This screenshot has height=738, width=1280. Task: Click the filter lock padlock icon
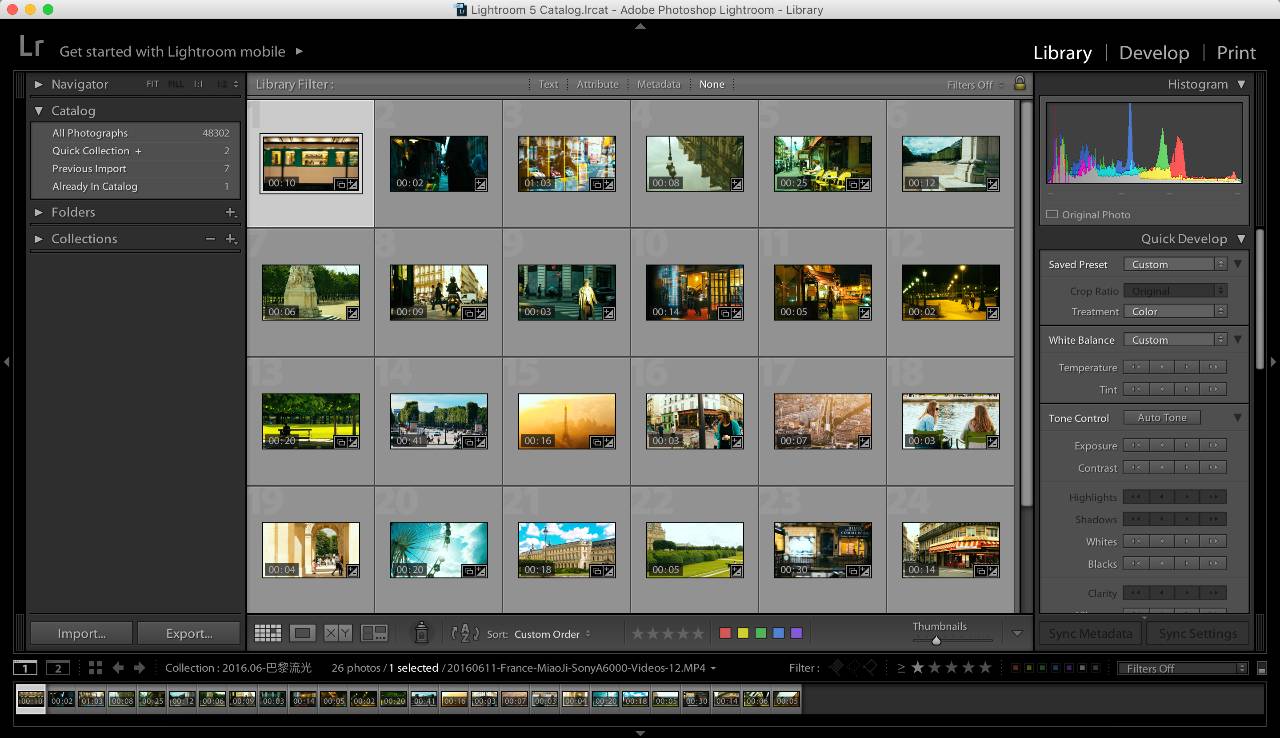[x=1020, y=84]
